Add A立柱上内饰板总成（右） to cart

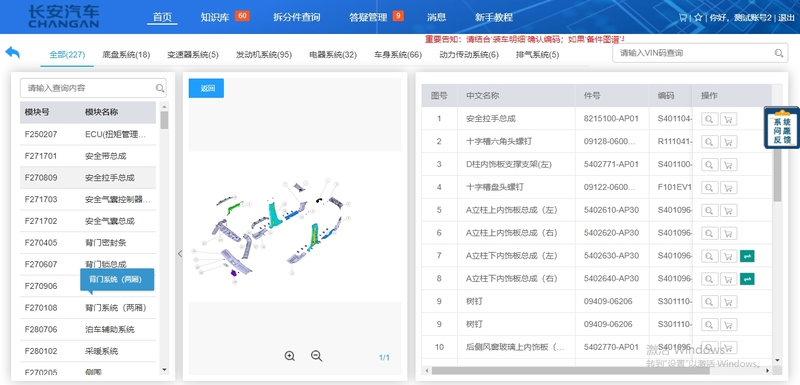[729, 233]
